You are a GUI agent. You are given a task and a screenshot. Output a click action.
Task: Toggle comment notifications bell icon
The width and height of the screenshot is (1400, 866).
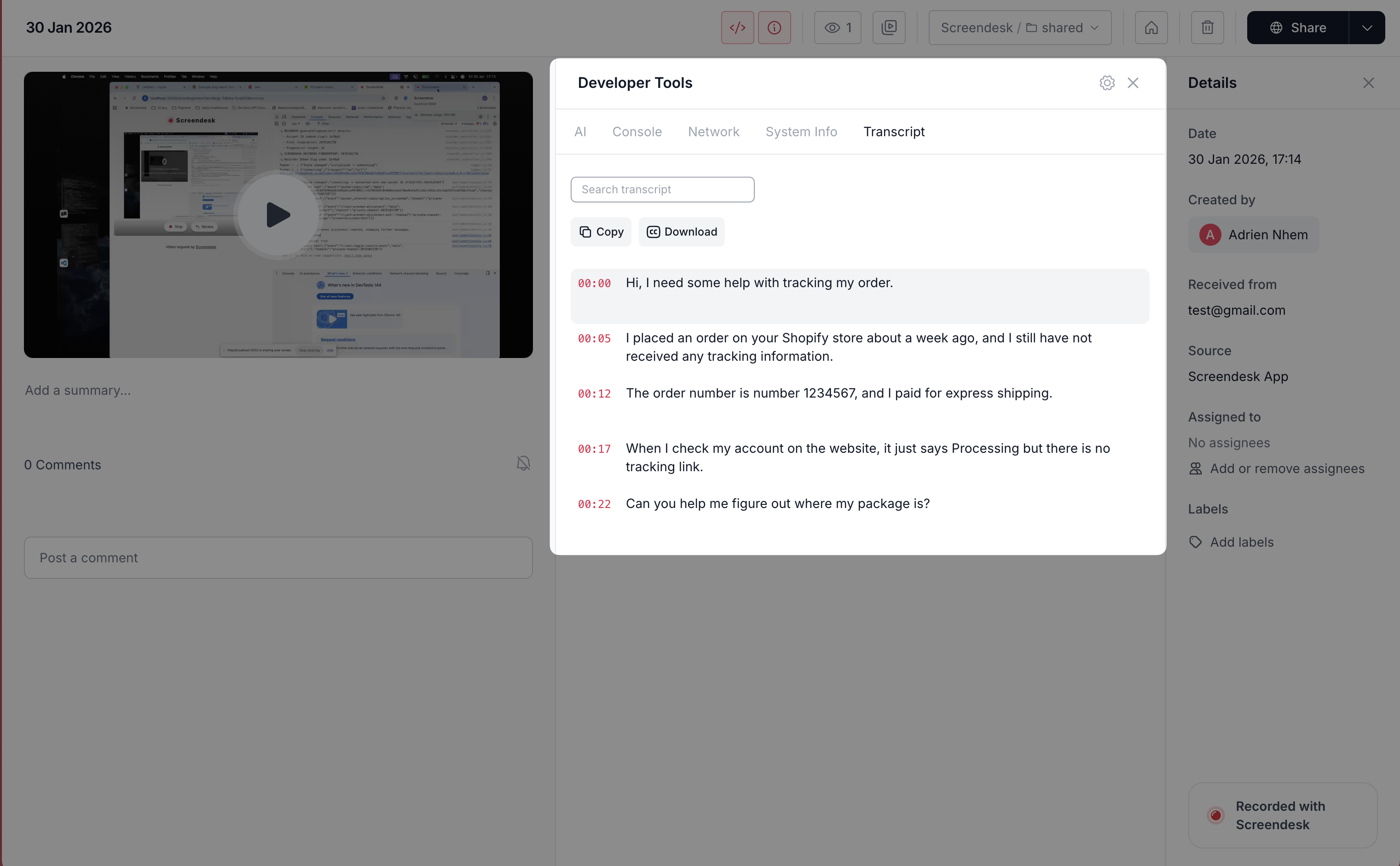pyautogui.click(x=523, y=463)
